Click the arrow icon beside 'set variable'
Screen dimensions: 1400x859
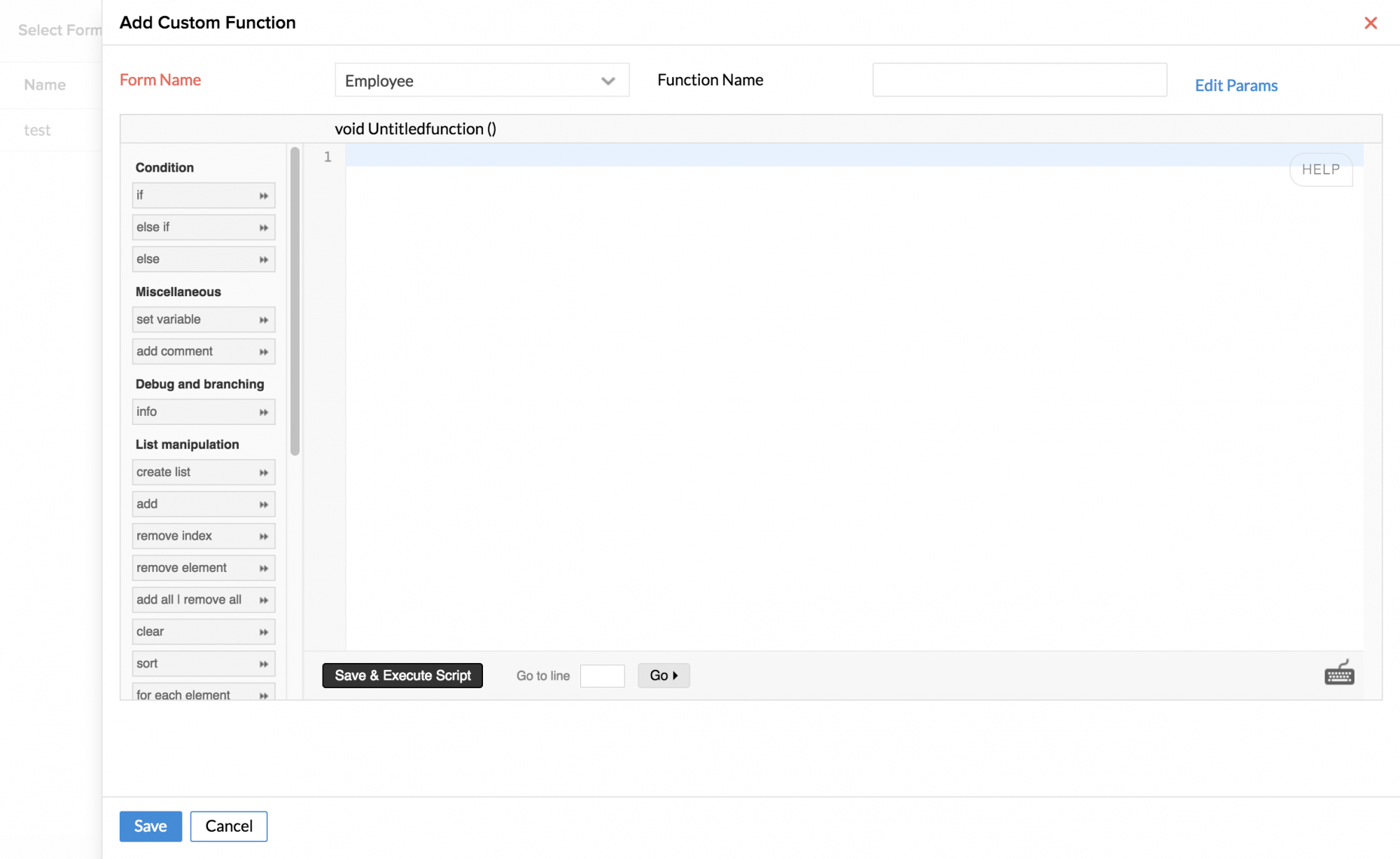click(263, 320)
